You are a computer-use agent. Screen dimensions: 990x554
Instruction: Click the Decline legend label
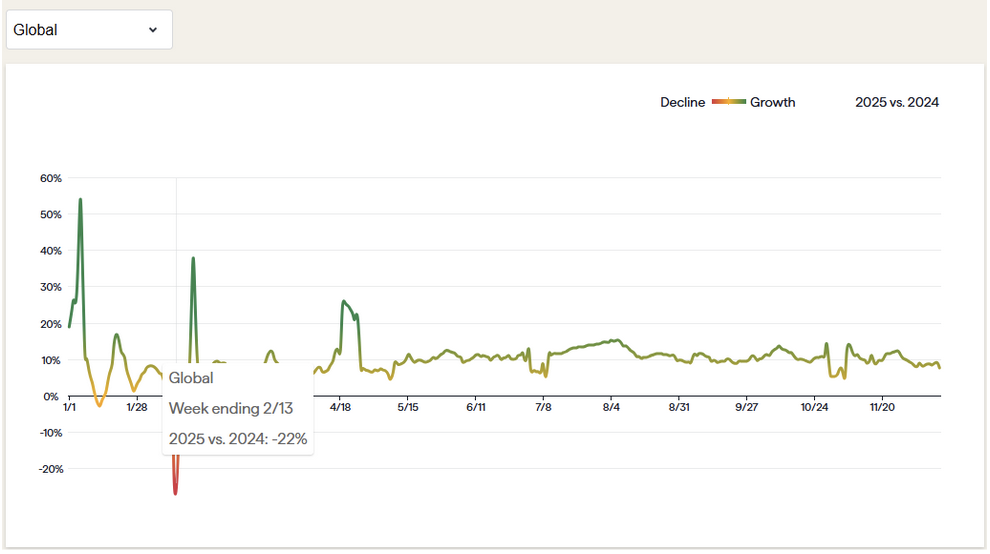click(682, 102)
